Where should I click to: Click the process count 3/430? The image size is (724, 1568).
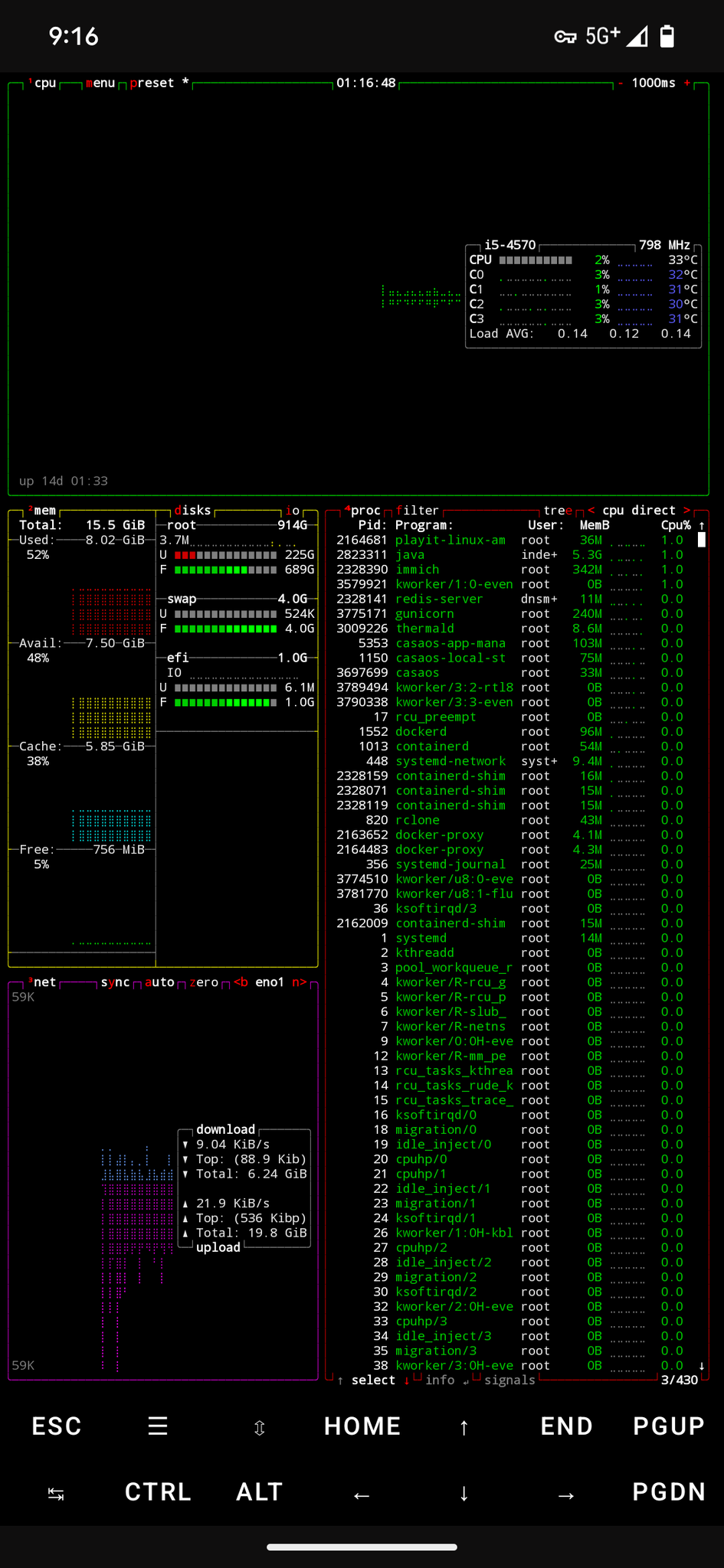point(679,1380)
